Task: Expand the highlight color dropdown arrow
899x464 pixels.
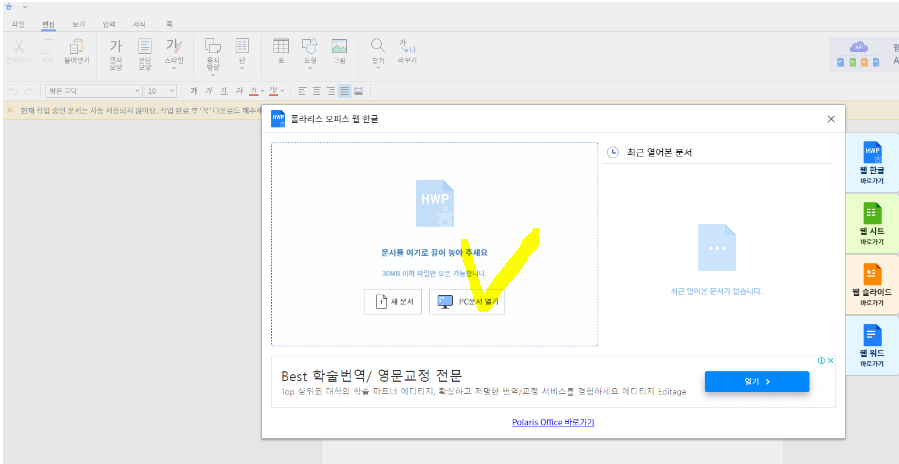Action: pyautogui.click(x=282, y=91)
